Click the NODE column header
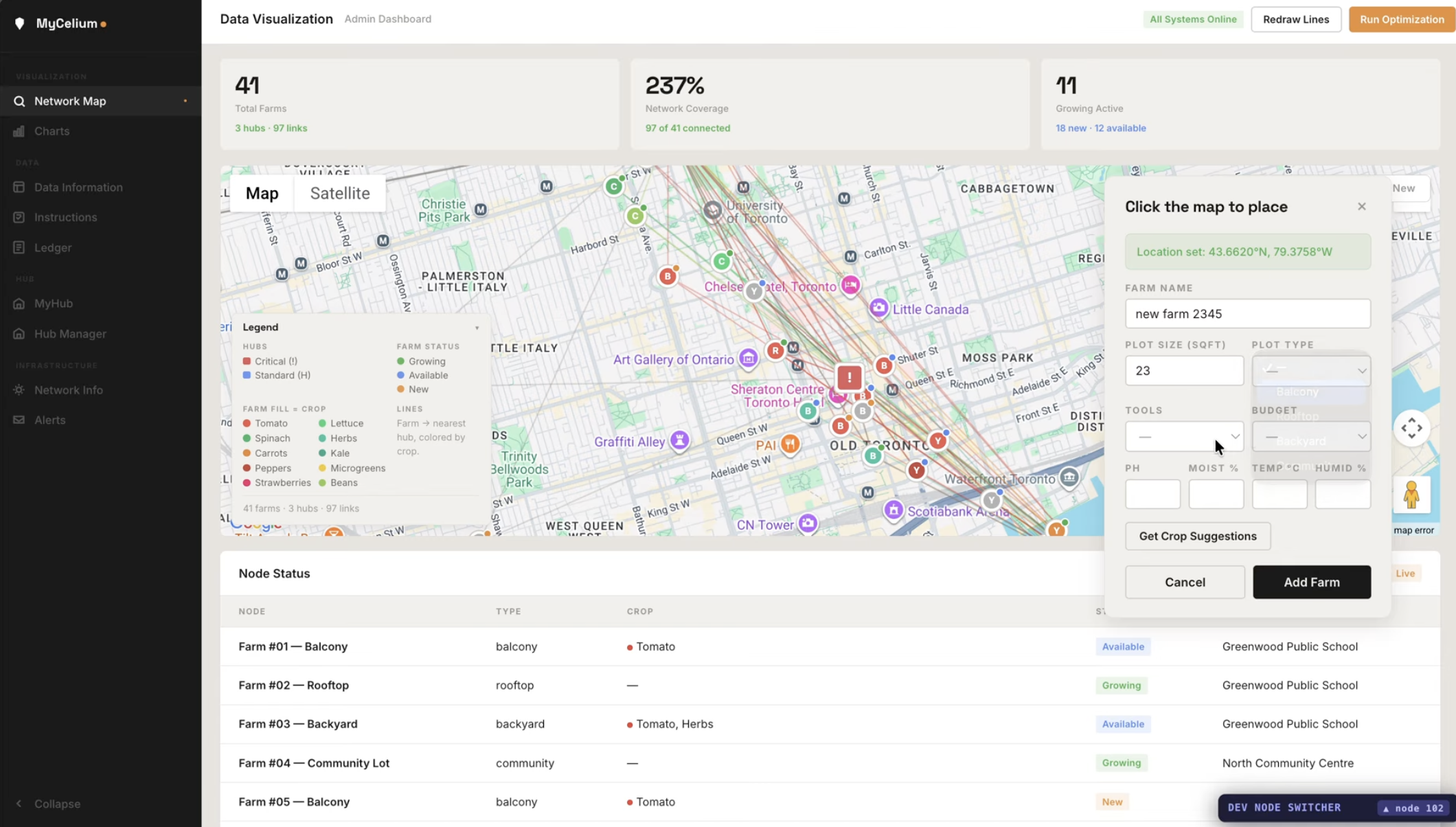 (x=251, y=611)
